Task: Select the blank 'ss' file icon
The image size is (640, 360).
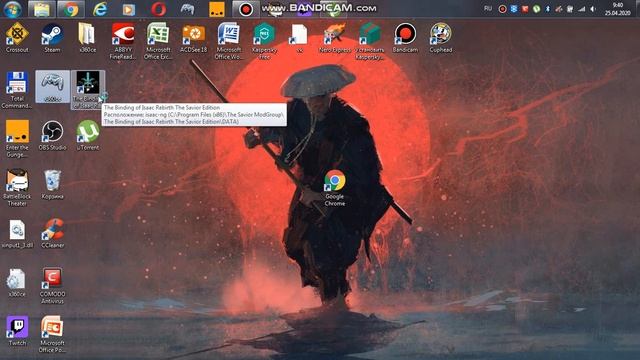Action: click(x=299, y=38)
